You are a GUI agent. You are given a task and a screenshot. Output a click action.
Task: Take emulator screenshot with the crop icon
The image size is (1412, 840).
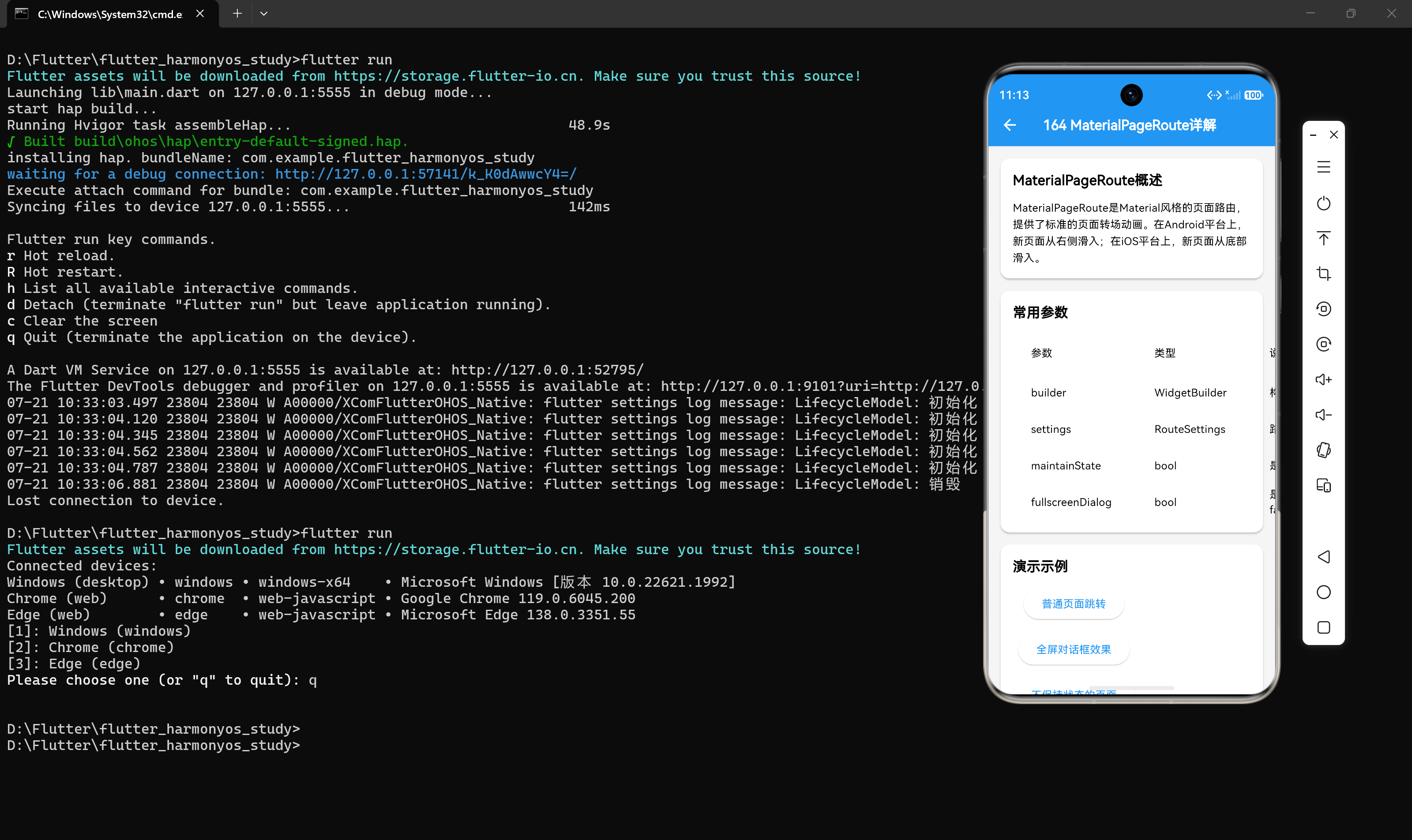coord(1323,274)
